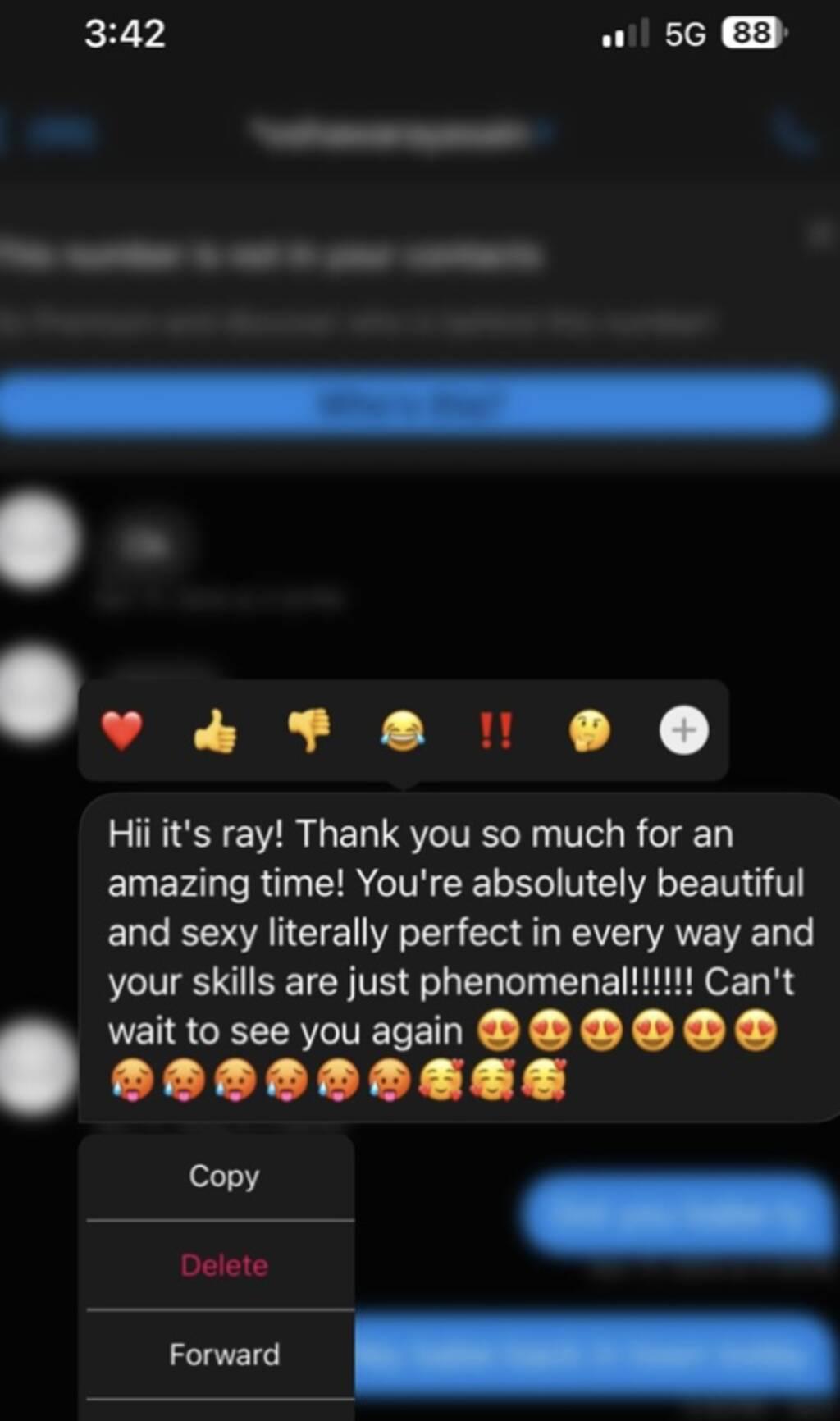Check the cellular signal bars indicator

[625, 34]
